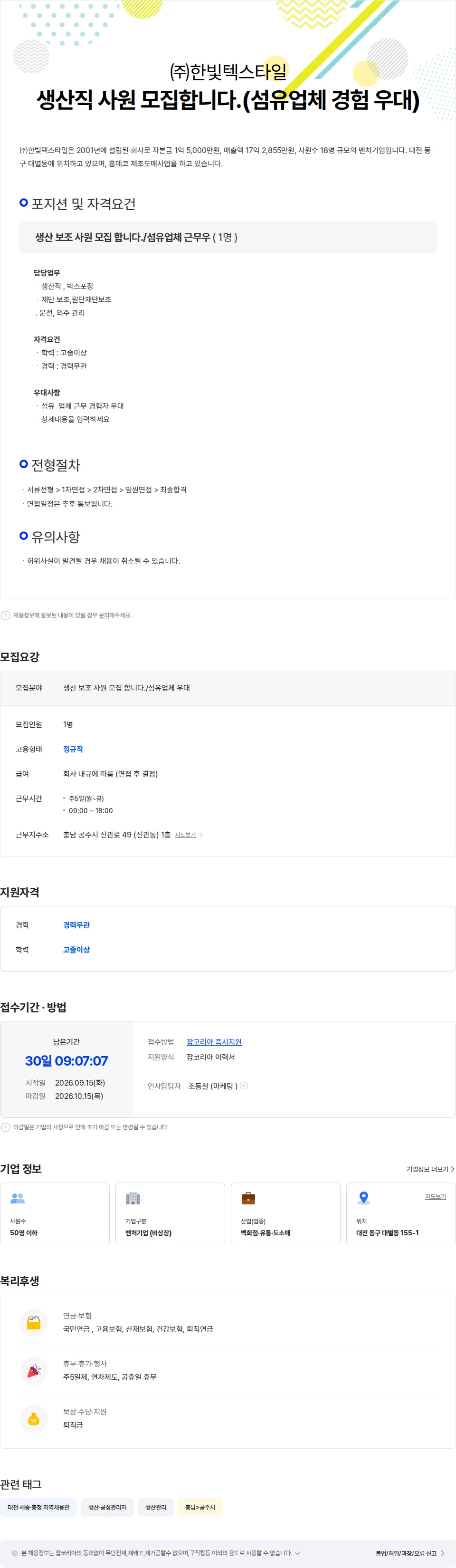The width and height of the screenshot is (456, 1568).
Task: Click the blue circle bullet beside 유의사항
Action: (x=24, y=536)
